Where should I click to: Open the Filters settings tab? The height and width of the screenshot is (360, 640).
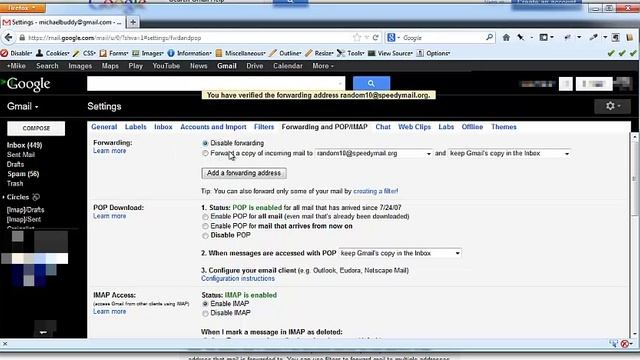pos(264,127)
